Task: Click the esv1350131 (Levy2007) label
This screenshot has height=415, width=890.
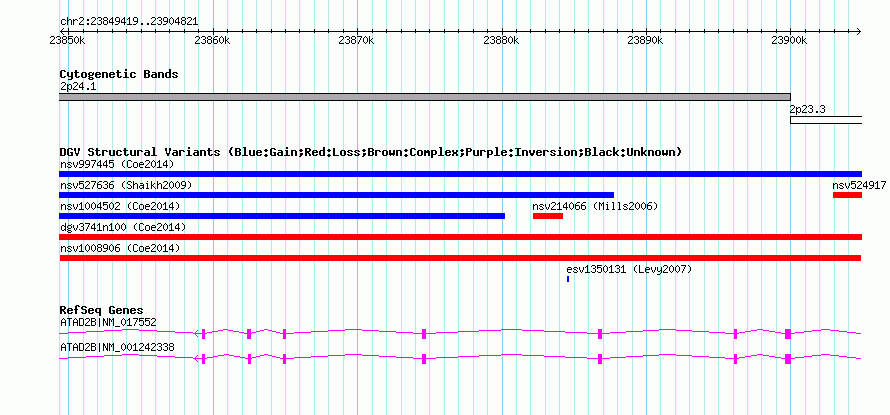Action: pos(629,269)
